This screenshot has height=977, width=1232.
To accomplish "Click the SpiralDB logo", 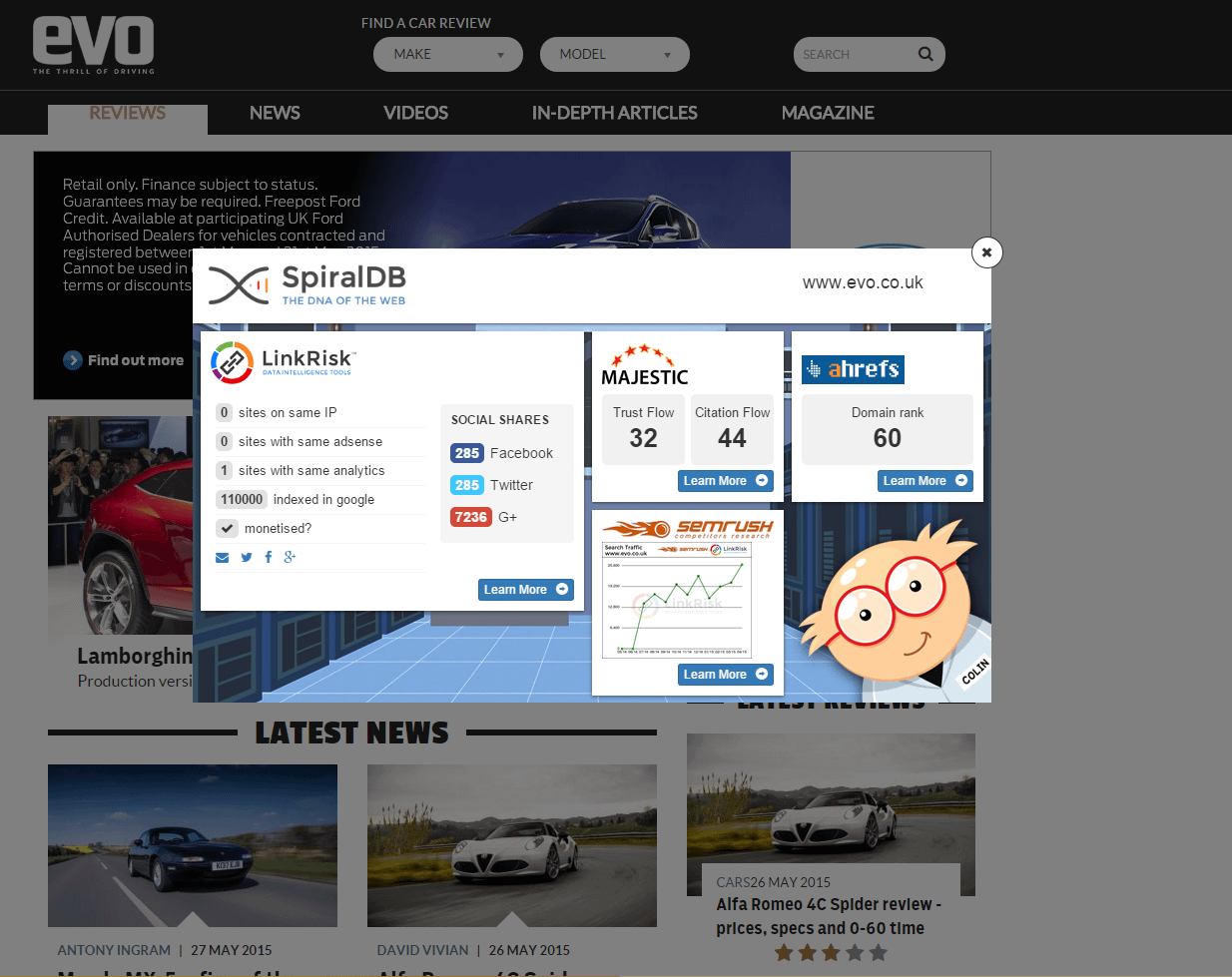I will [x=308, y=284].
